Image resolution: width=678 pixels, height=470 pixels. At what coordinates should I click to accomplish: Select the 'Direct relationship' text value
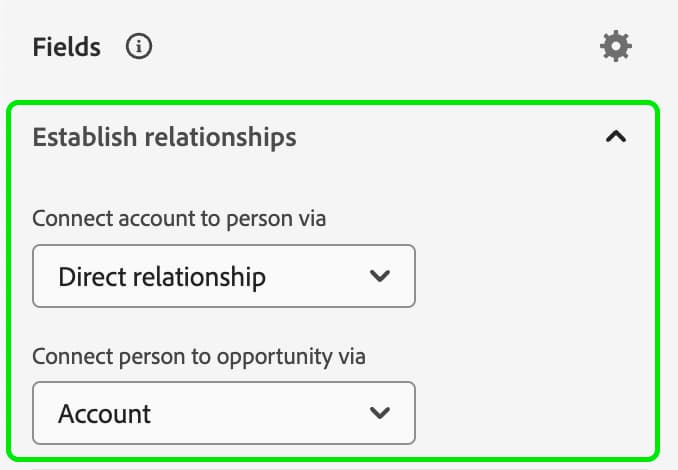(x=162, y=277)
